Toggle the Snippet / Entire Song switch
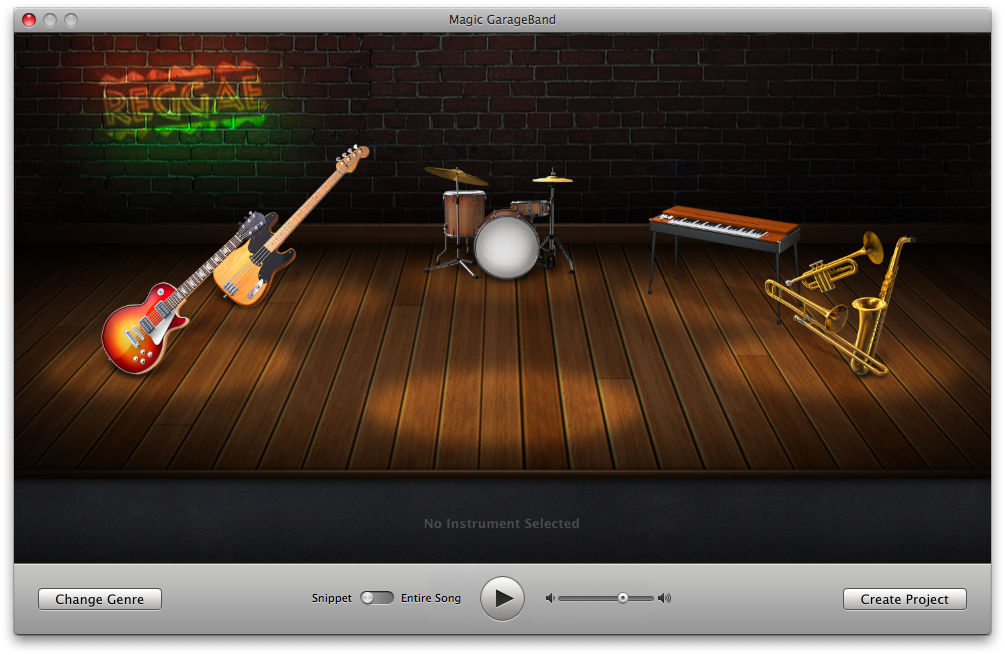 pos(377,598)
